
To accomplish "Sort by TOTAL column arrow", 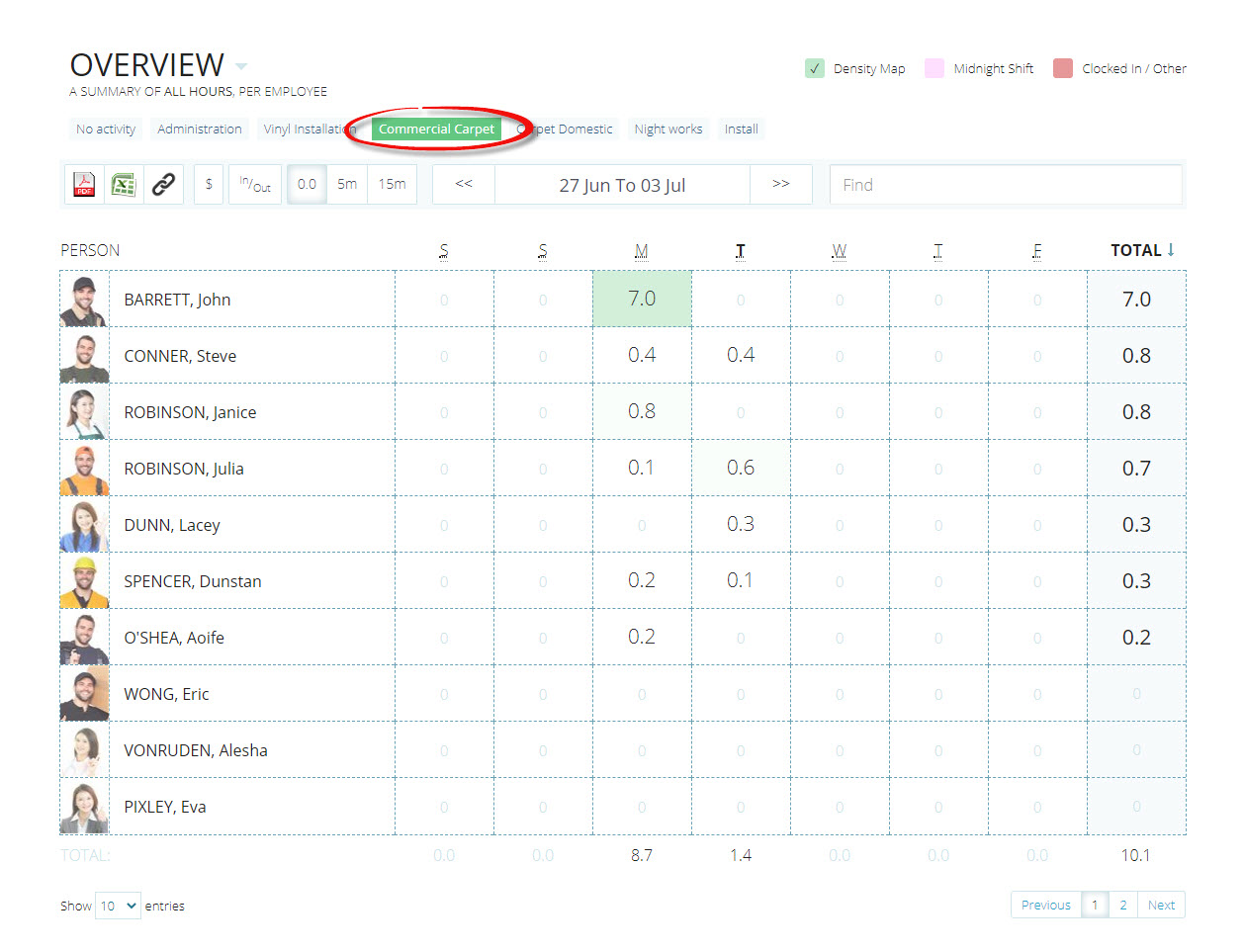I will [1171, 250].
